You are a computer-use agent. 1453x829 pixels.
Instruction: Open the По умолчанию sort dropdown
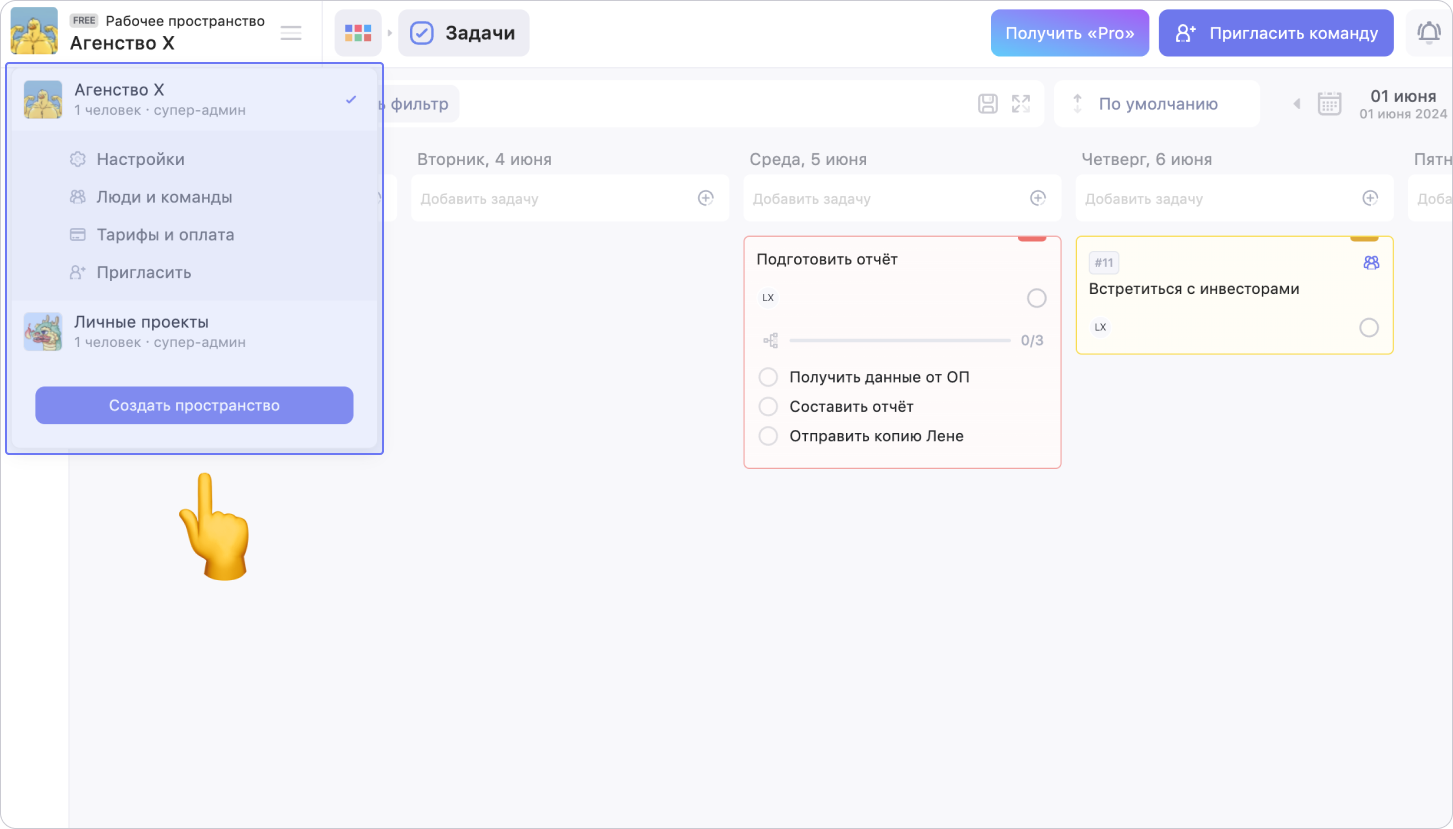click(1157, 104)
